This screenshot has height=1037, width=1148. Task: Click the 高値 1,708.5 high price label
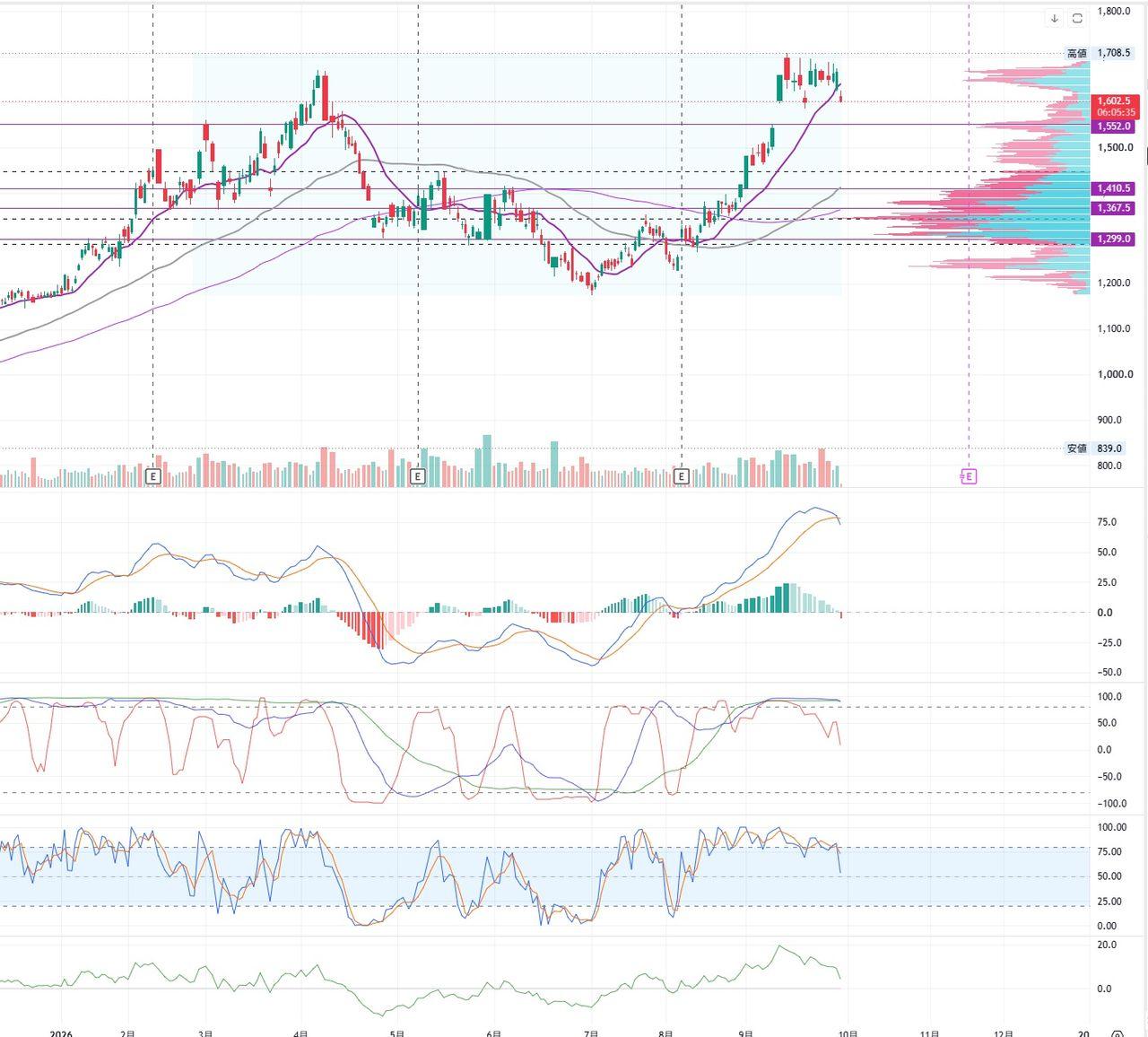(1099, 54)
